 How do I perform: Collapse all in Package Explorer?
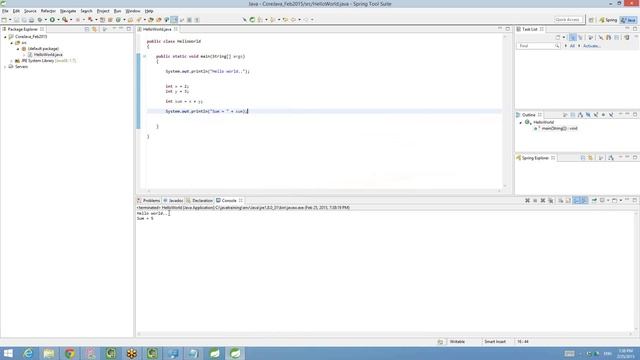click(87, 29)
